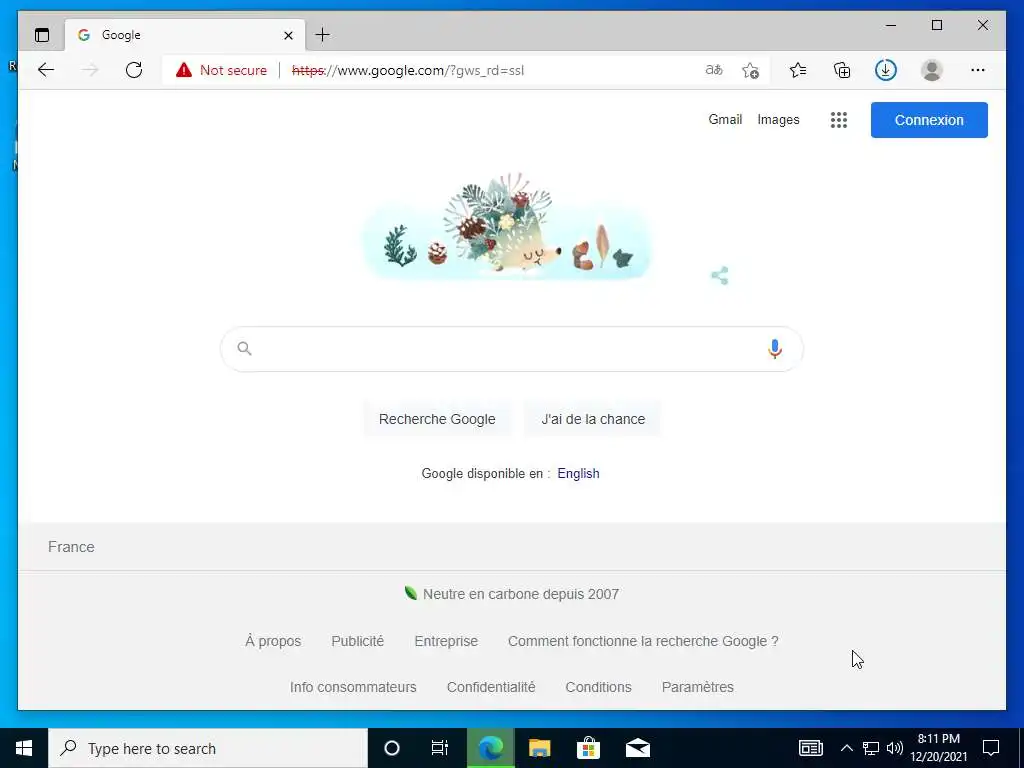Show hidden system tray icons
Screen dimensions: 1024x768
tap(846, 748)
